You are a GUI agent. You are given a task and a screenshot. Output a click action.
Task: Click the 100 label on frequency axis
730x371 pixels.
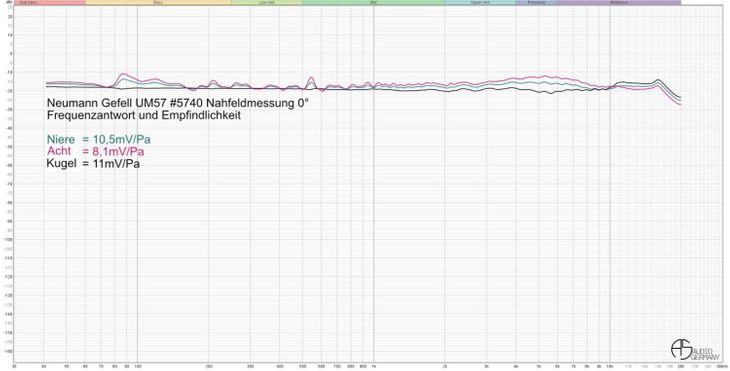[x=137, y=365]
